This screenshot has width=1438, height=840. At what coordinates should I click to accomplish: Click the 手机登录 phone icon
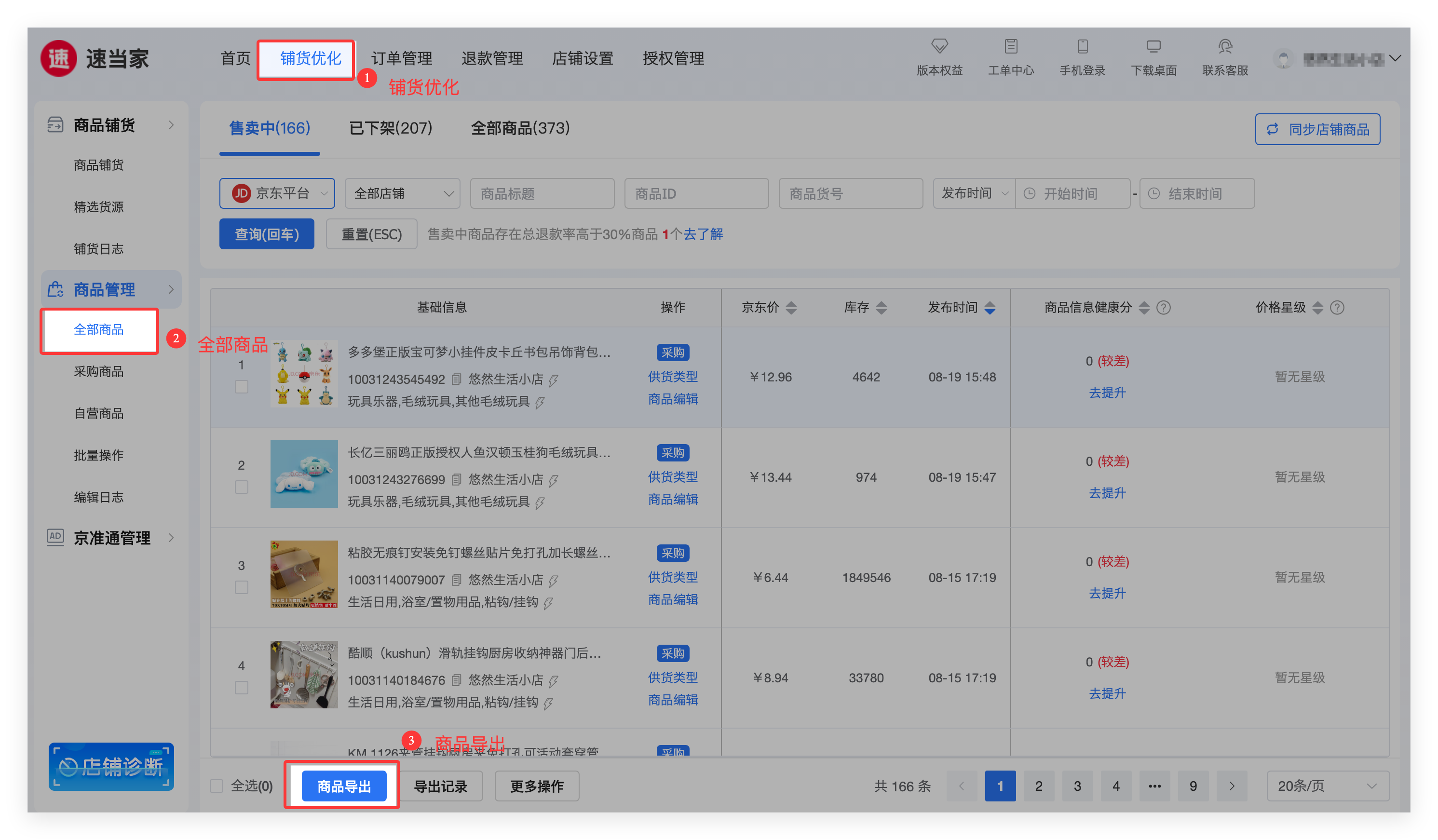click(1082, 46)
